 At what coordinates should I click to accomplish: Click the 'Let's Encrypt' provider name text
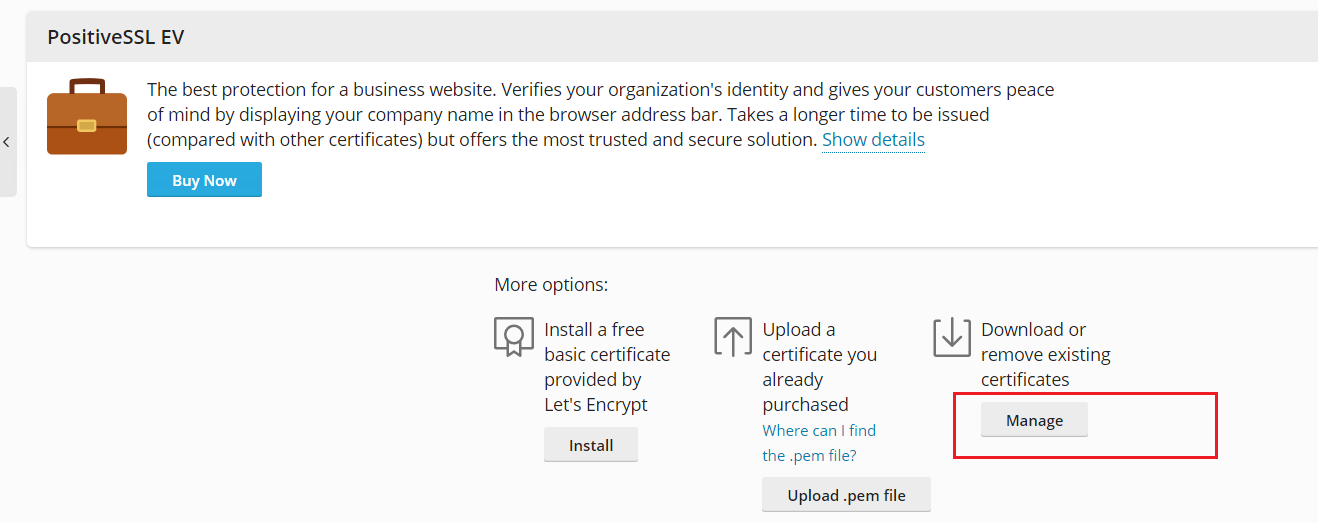[x=596, y=405]
